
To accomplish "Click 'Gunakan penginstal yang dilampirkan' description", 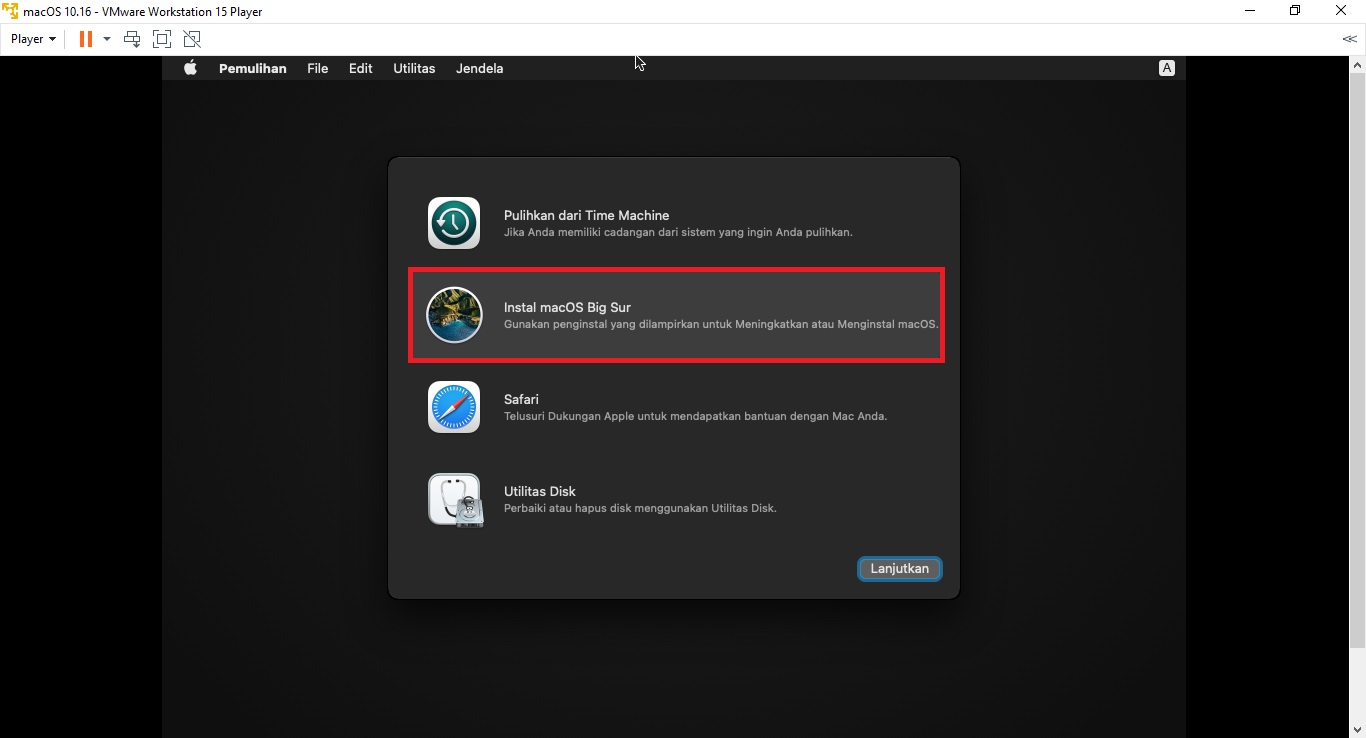I will click(x=721, y=324).
